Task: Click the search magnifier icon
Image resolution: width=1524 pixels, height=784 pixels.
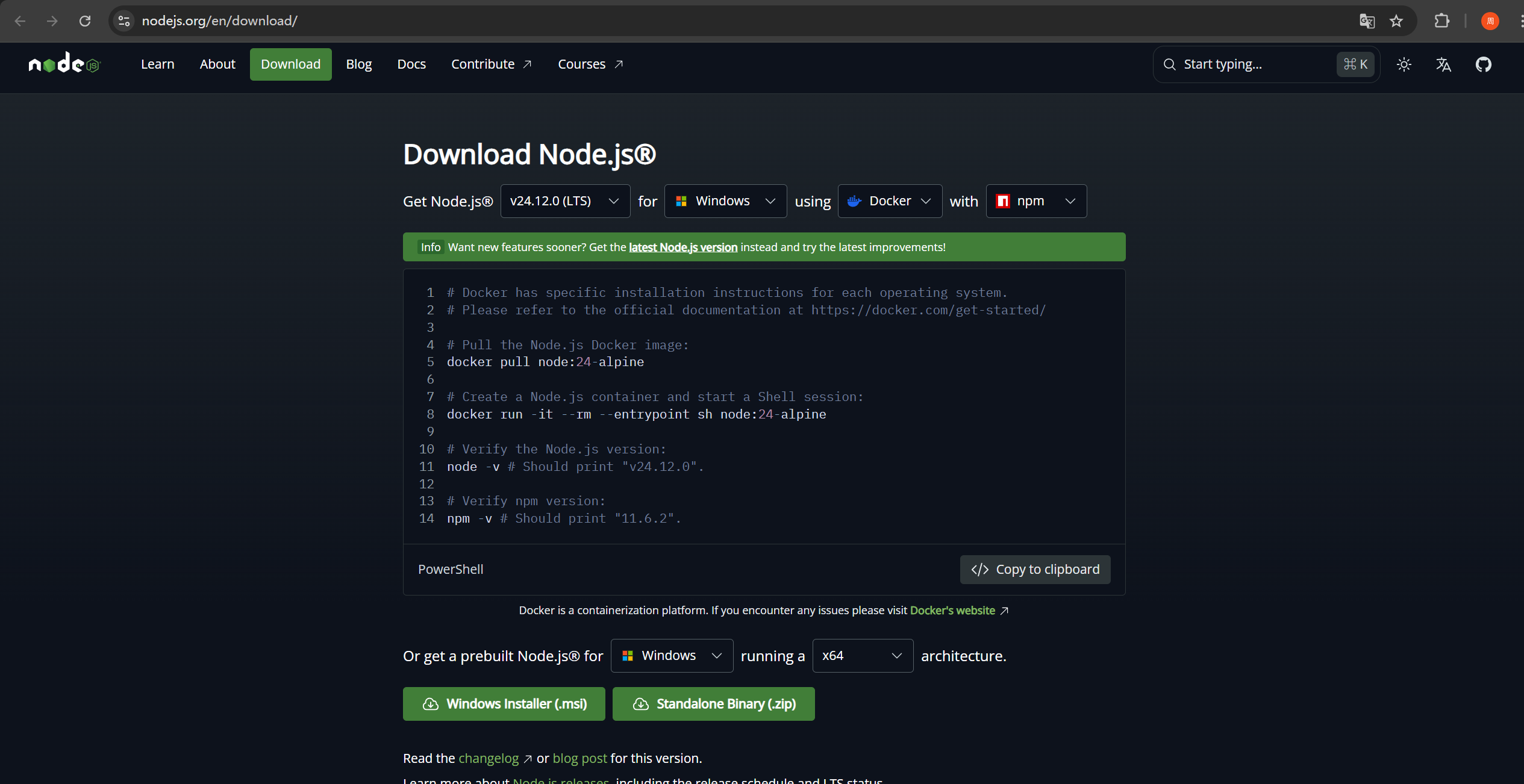Action: 1170,64
